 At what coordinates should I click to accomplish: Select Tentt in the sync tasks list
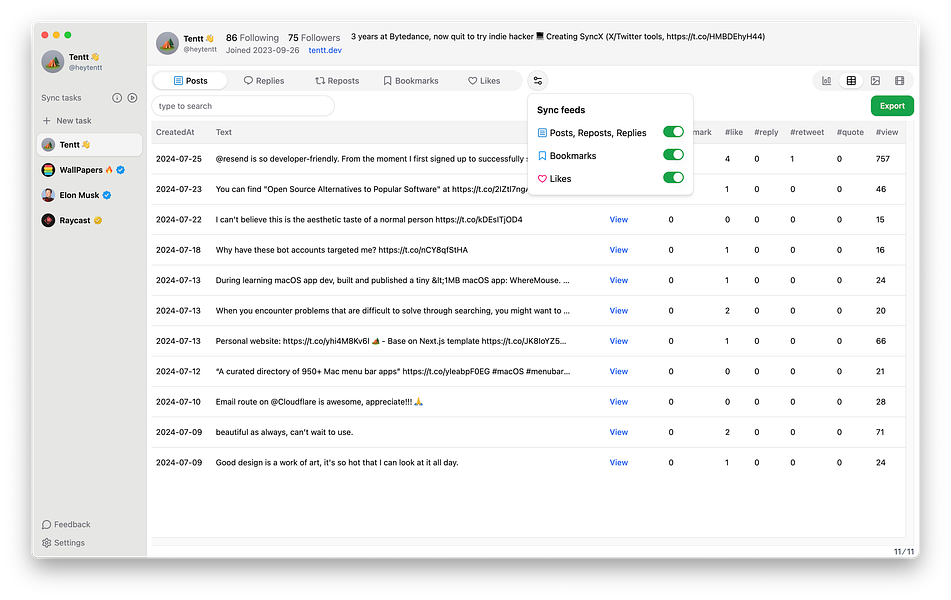(x=90, y=145)
